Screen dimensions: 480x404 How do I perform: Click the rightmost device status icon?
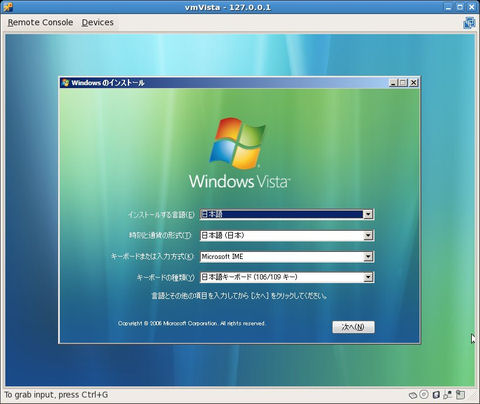point(461,395)
